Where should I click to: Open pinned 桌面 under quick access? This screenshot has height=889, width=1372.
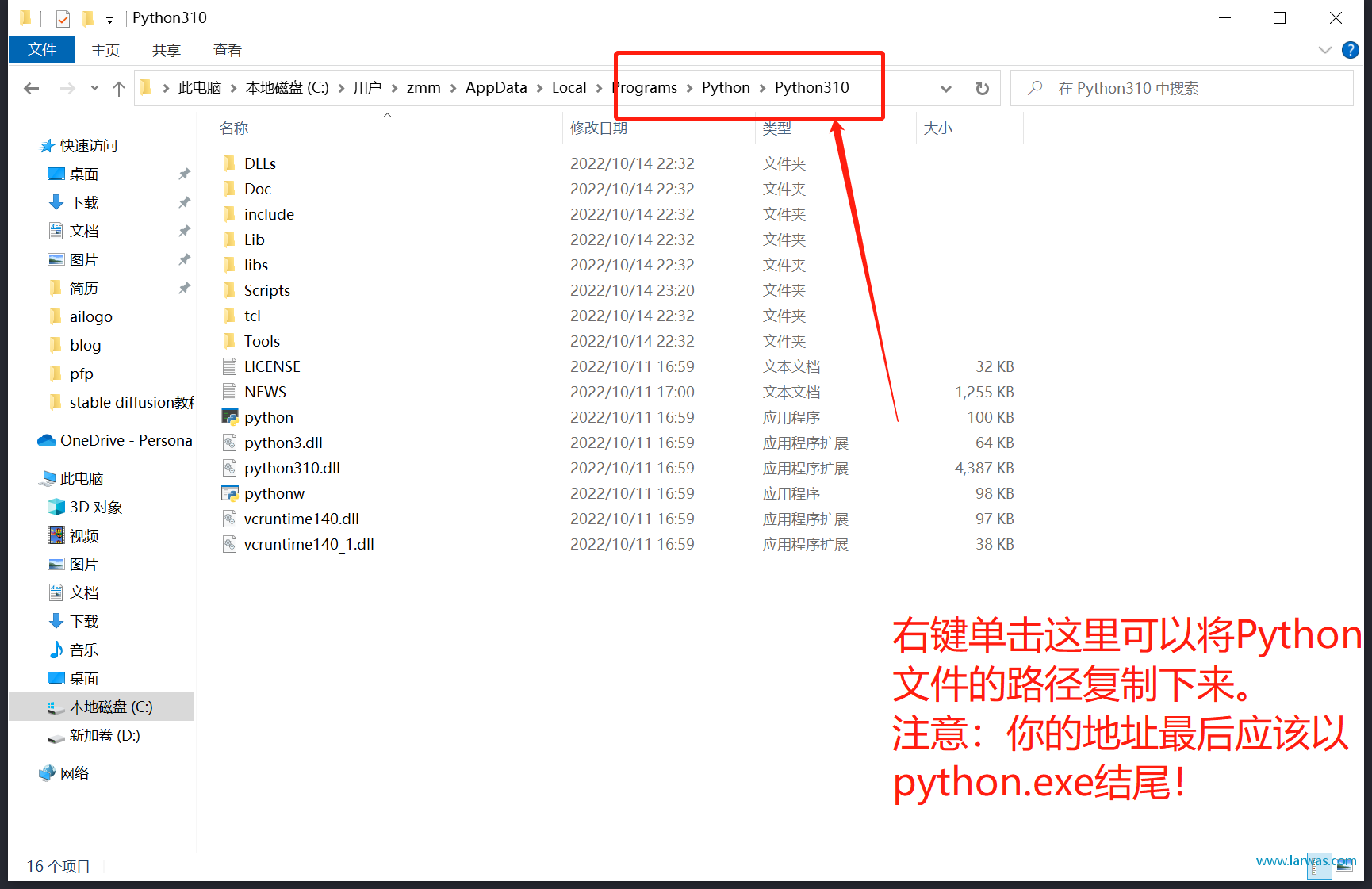(83, 174)
